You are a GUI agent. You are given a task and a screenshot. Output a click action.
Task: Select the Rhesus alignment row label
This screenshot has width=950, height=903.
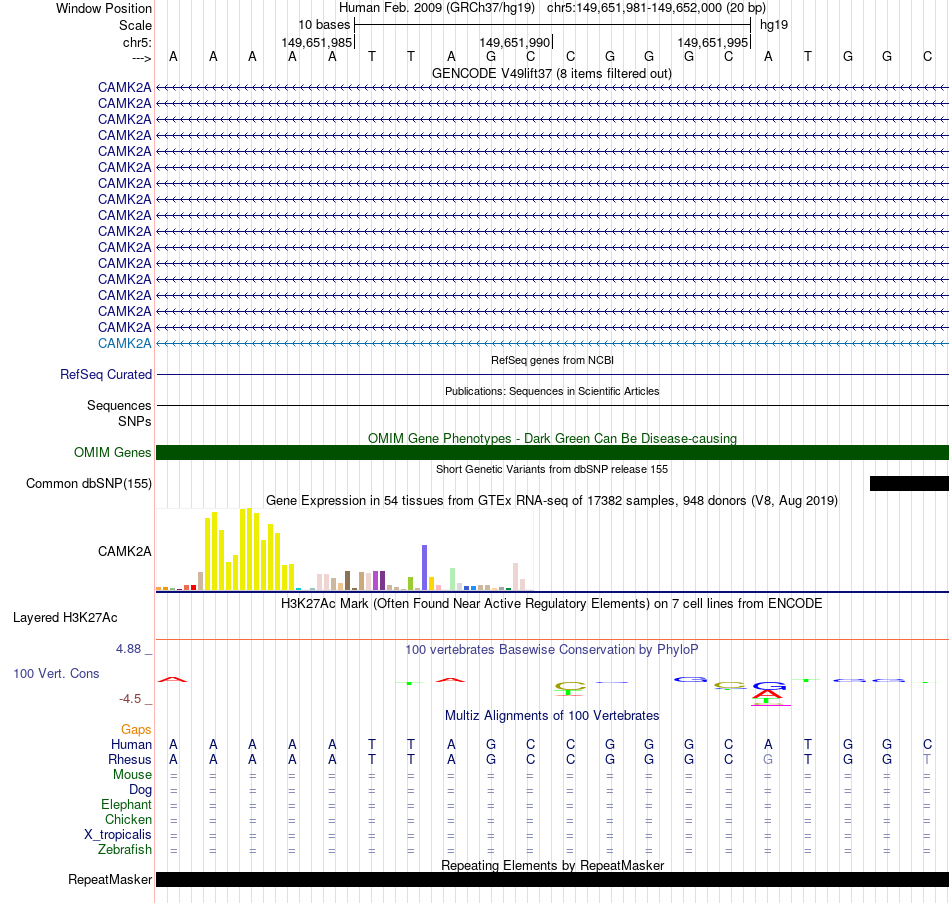130,759
